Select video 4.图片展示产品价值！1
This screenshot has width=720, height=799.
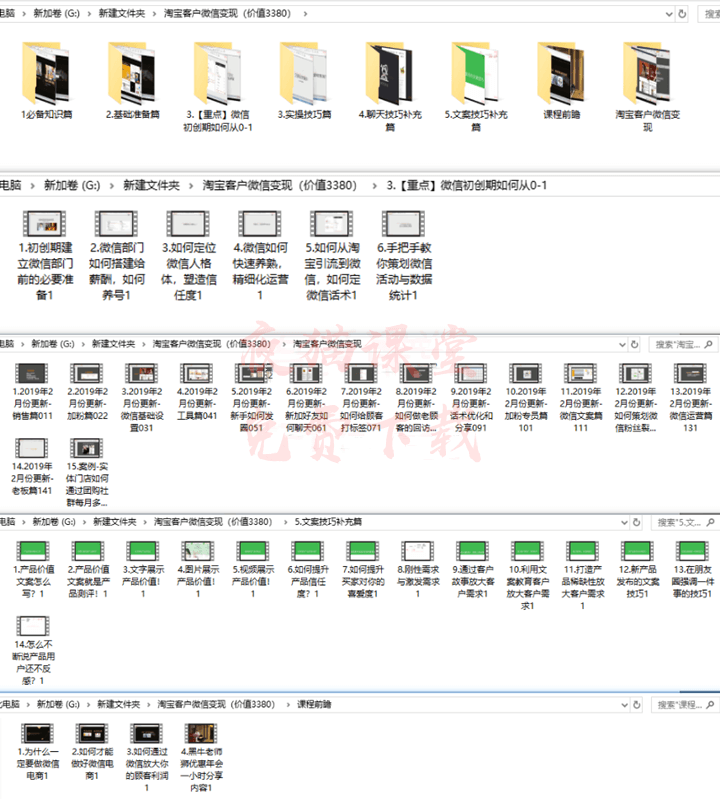(198, 570)
